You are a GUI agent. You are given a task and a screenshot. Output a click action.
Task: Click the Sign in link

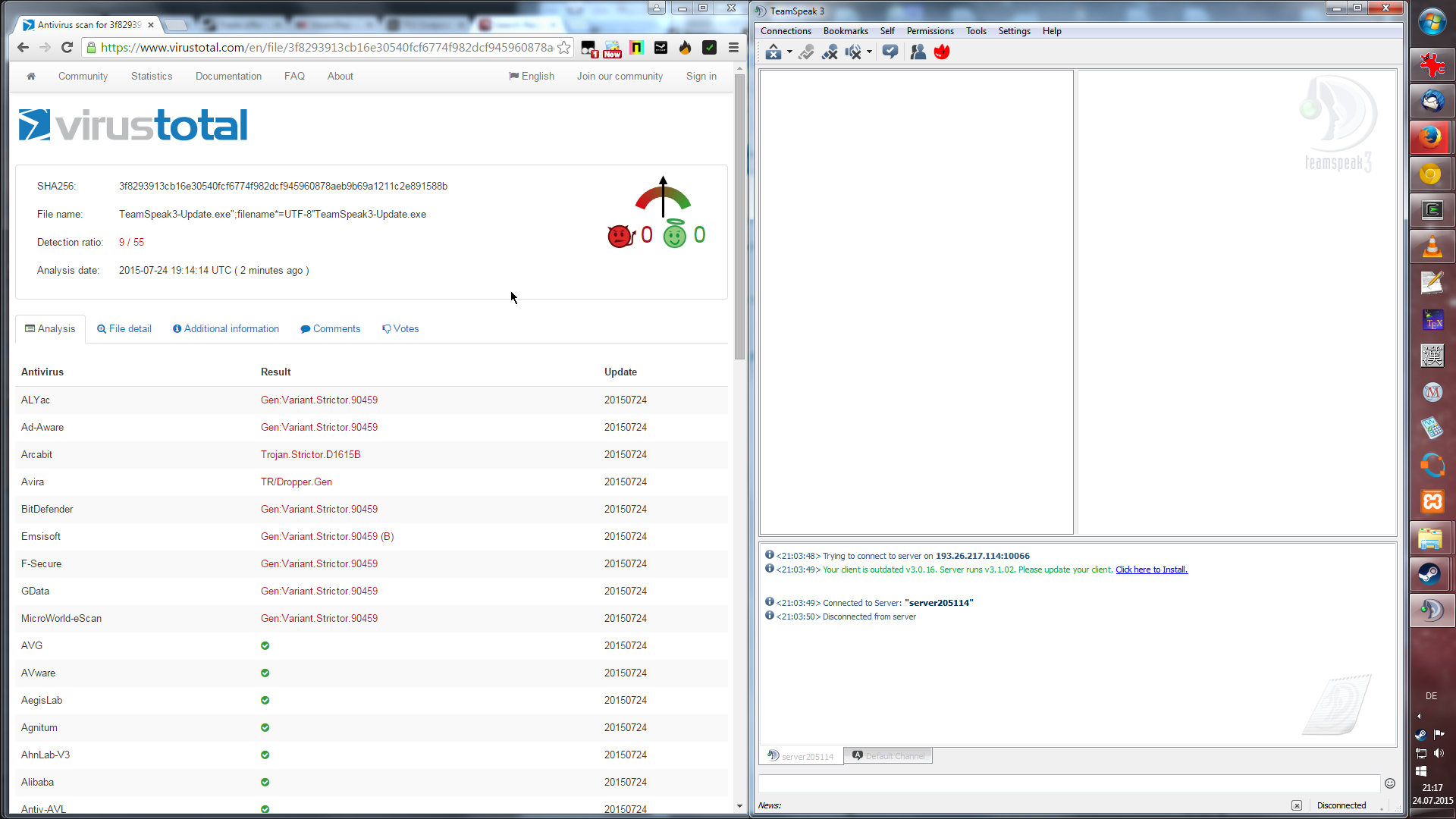[701, 76]
